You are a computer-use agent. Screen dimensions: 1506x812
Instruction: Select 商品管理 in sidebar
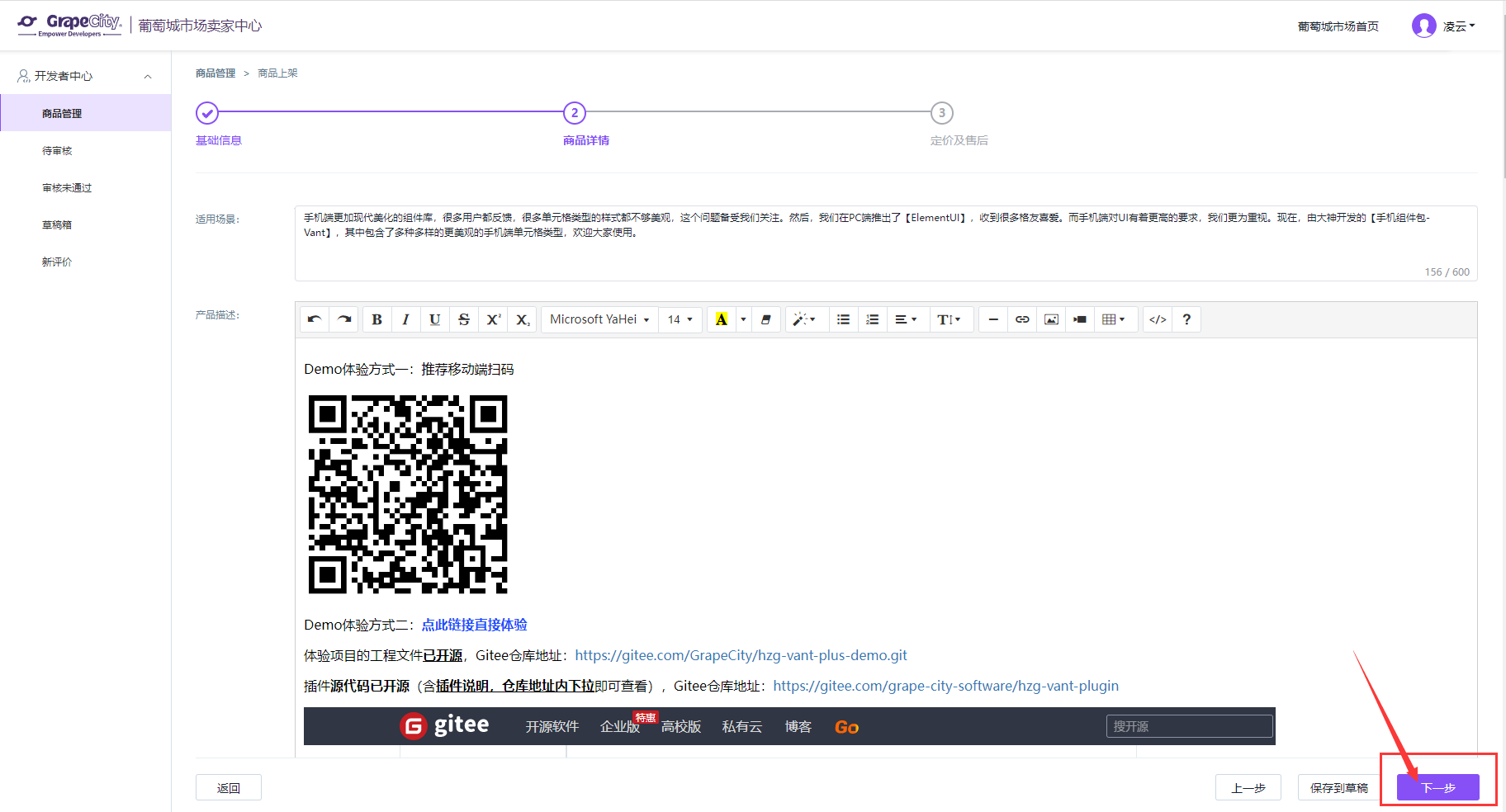tap(86, 113)
